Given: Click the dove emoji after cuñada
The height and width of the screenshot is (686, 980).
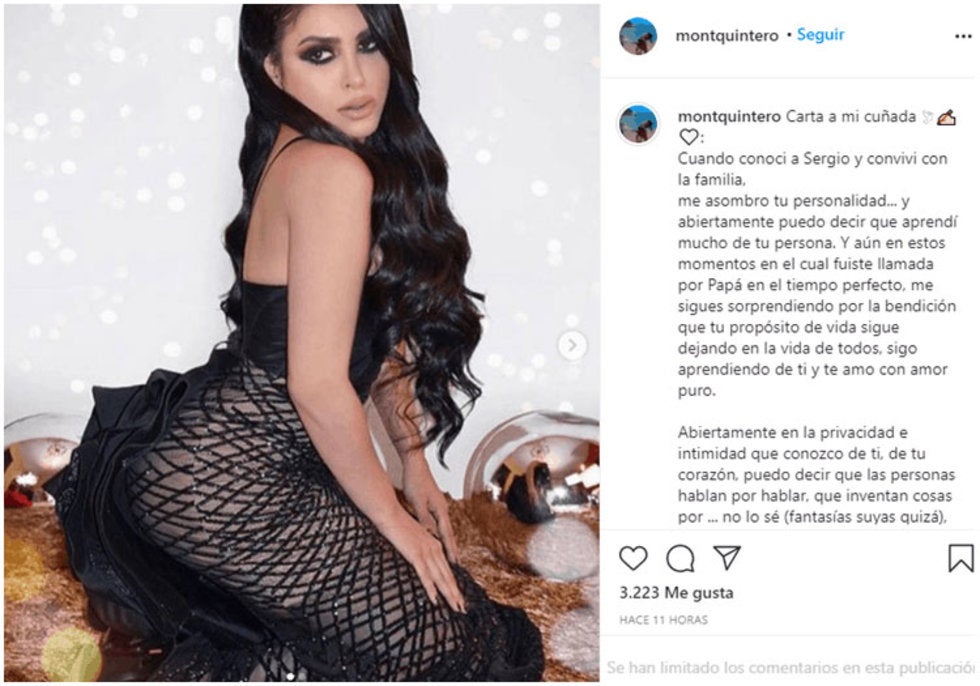Looking at the screenshot, I should tap(927, 117).
